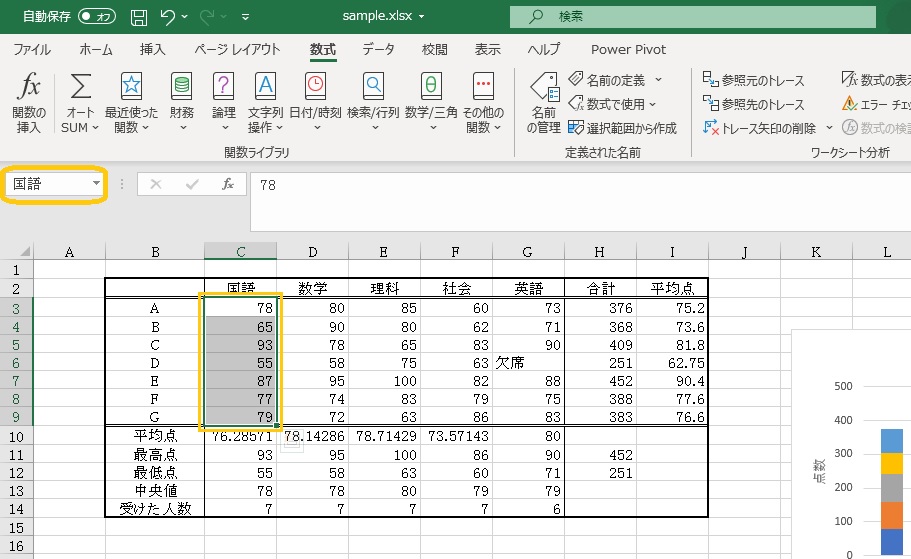Click Trace Precedents (参照元のトレース)
The height and width of the screenshot is (559, 911).
tap(753, 80)
